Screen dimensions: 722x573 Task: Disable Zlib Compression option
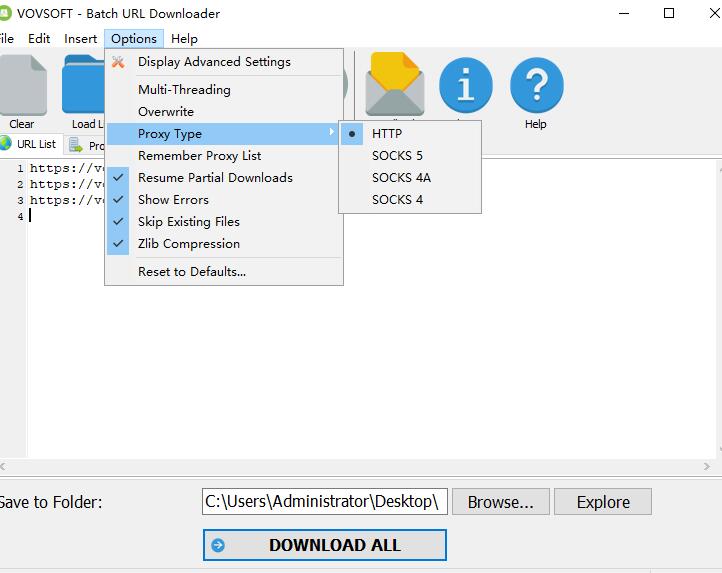click(x=224, y=244)
